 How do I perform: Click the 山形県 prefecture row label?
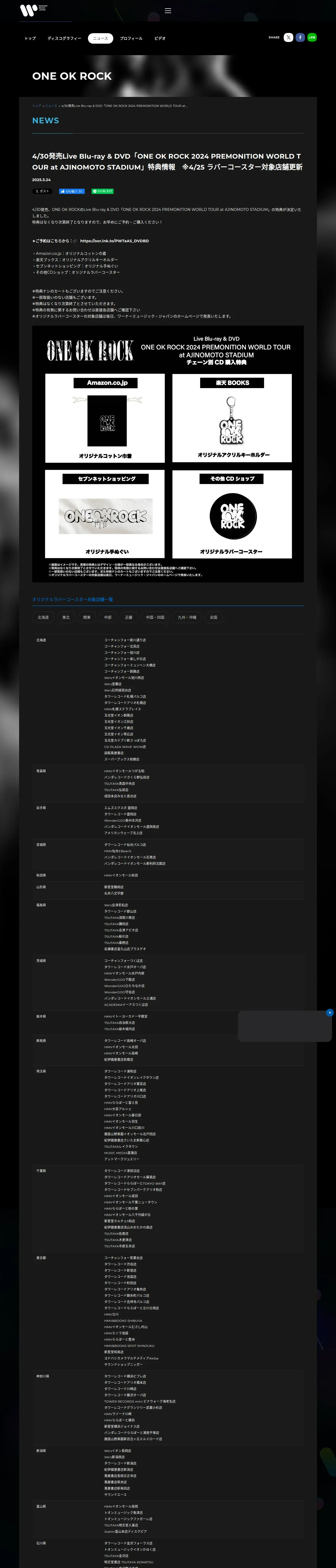[41, 887]
